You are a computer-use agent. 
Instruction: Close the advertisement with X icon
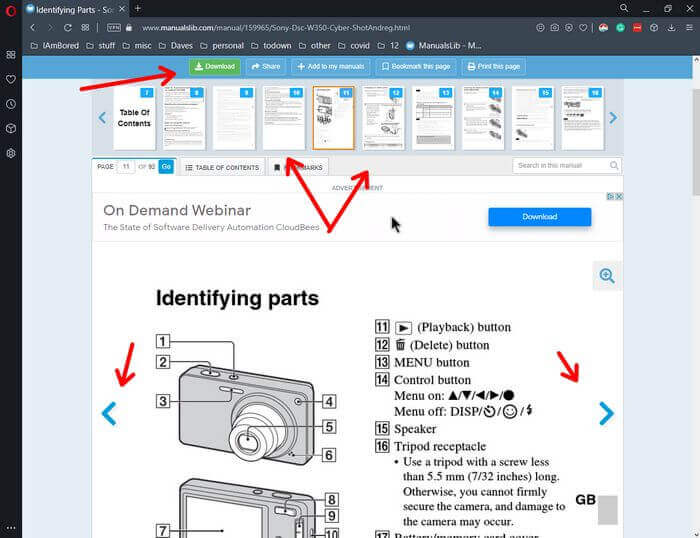tap(619, 196)
